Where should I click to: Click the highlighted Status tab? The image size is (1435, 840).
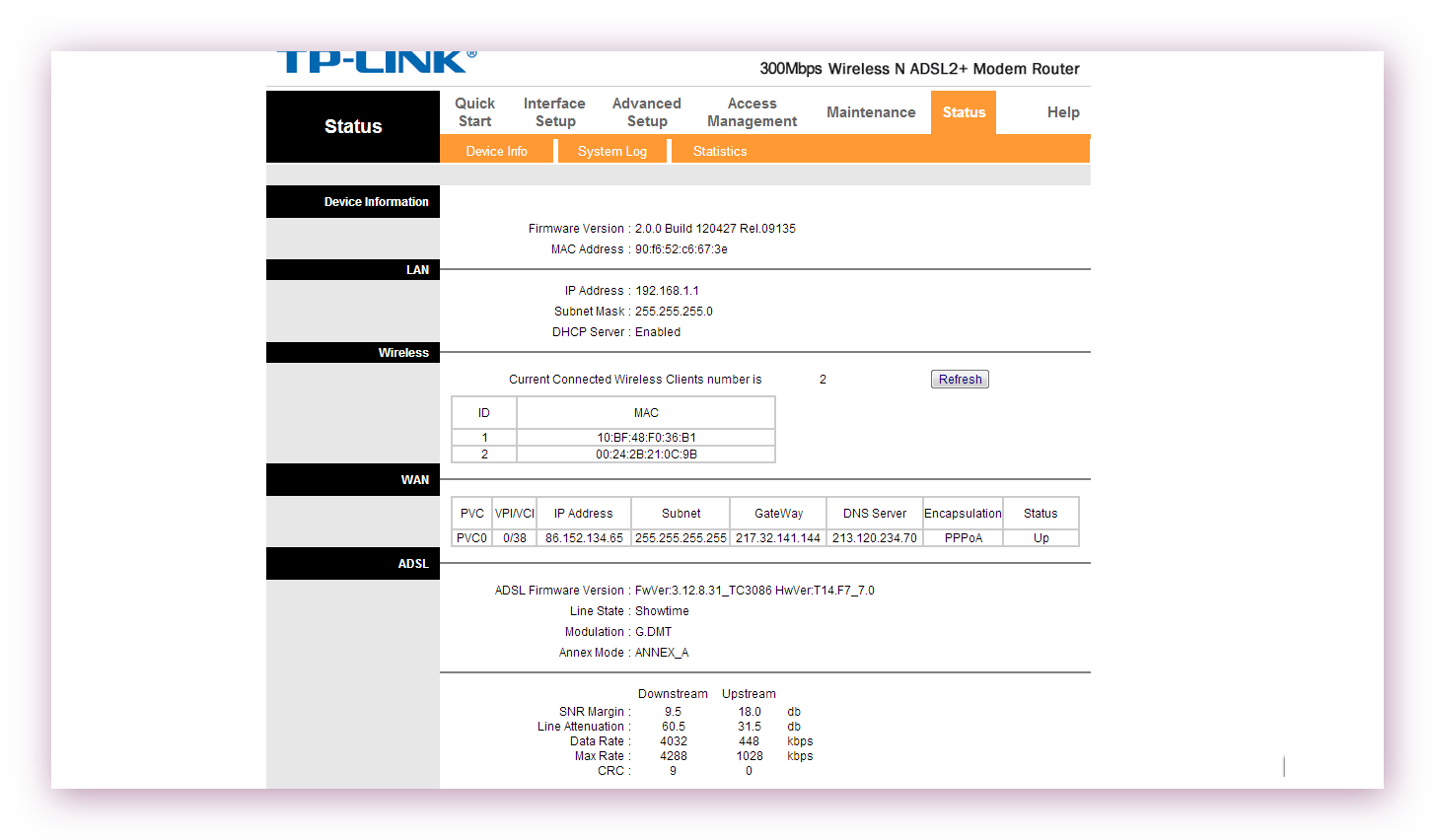964,112
